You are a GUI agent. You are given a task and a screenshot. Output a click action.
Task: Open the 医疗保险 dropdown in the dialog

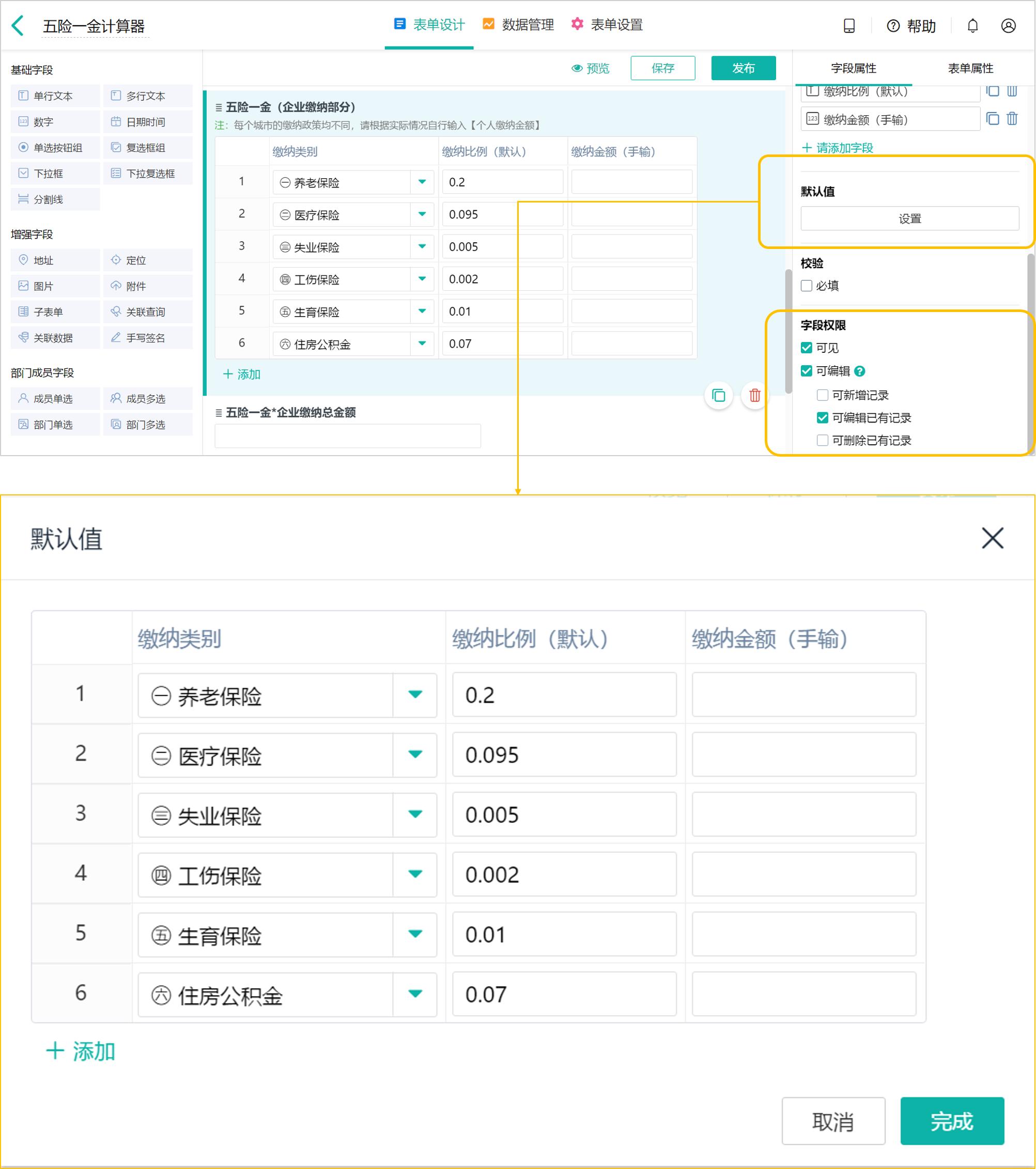tap(415, 755)
